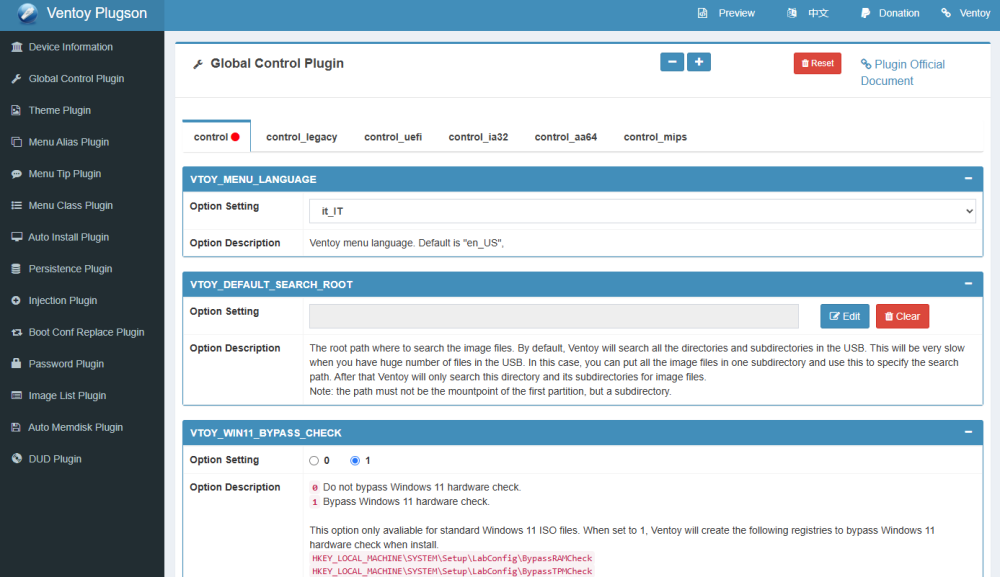Expand all panels with the plus button
Image resolution: width=1000 pixels, height=577 pixels.
[699, 62]
